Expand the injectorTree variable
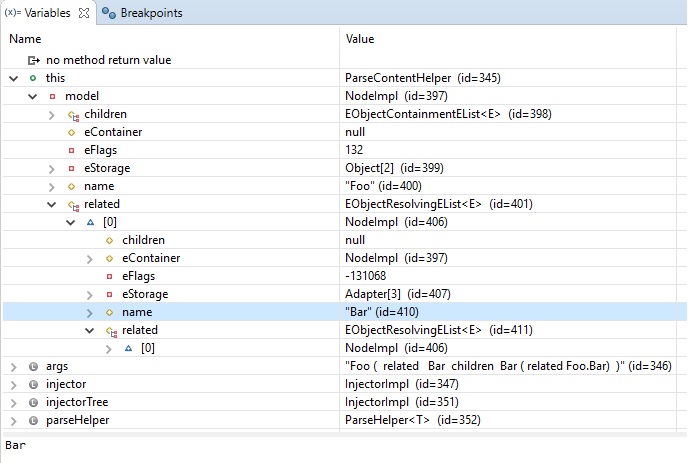688x463 pixels. click(14, 403)
